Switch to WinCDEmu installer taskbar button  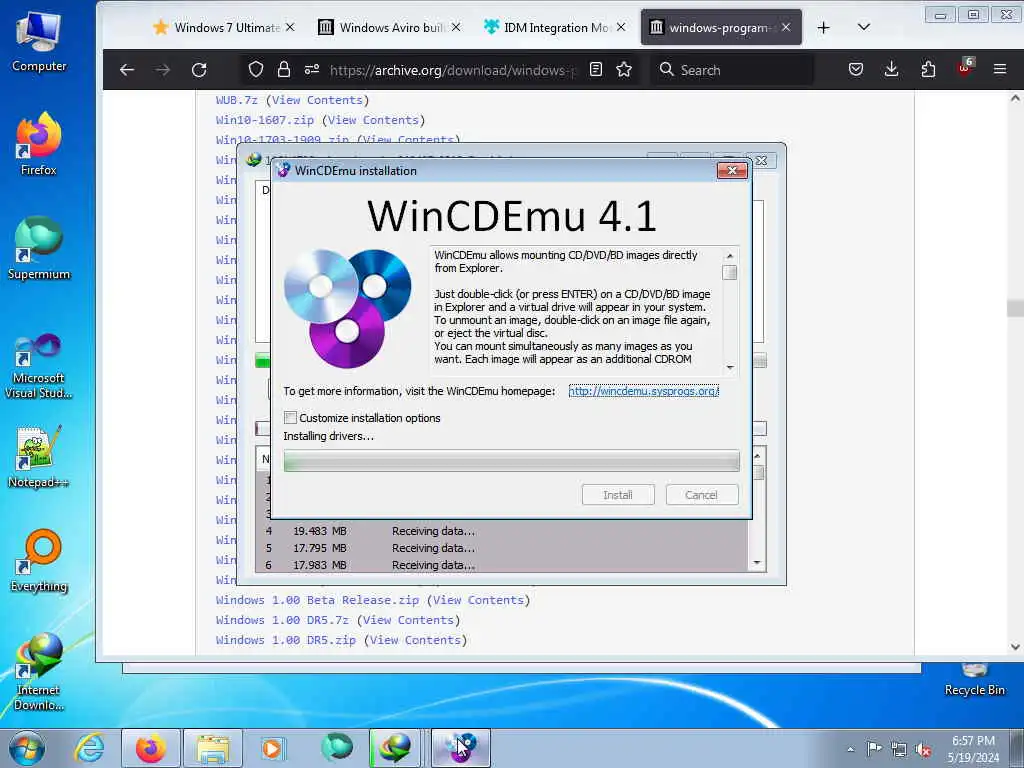pos(460,748)
